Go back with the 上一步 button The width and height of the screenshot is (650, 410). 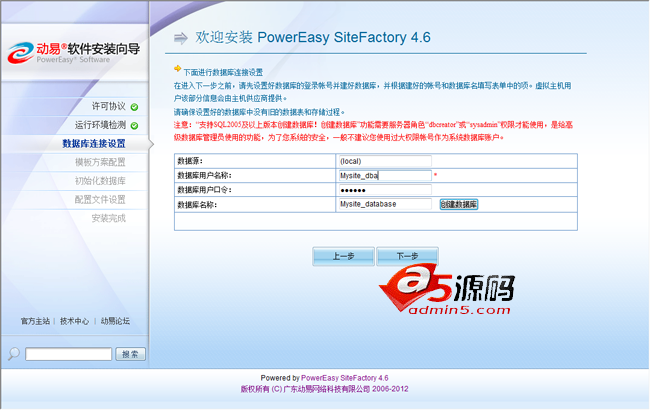(x=343, y=256)
